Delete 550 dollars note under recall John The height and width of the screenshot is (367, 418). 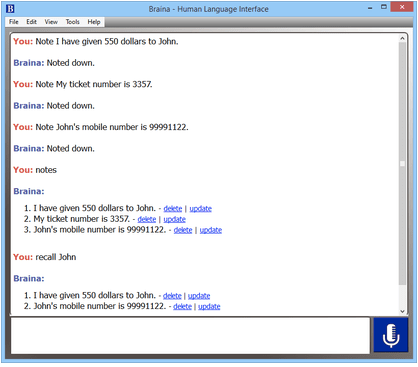172,296
